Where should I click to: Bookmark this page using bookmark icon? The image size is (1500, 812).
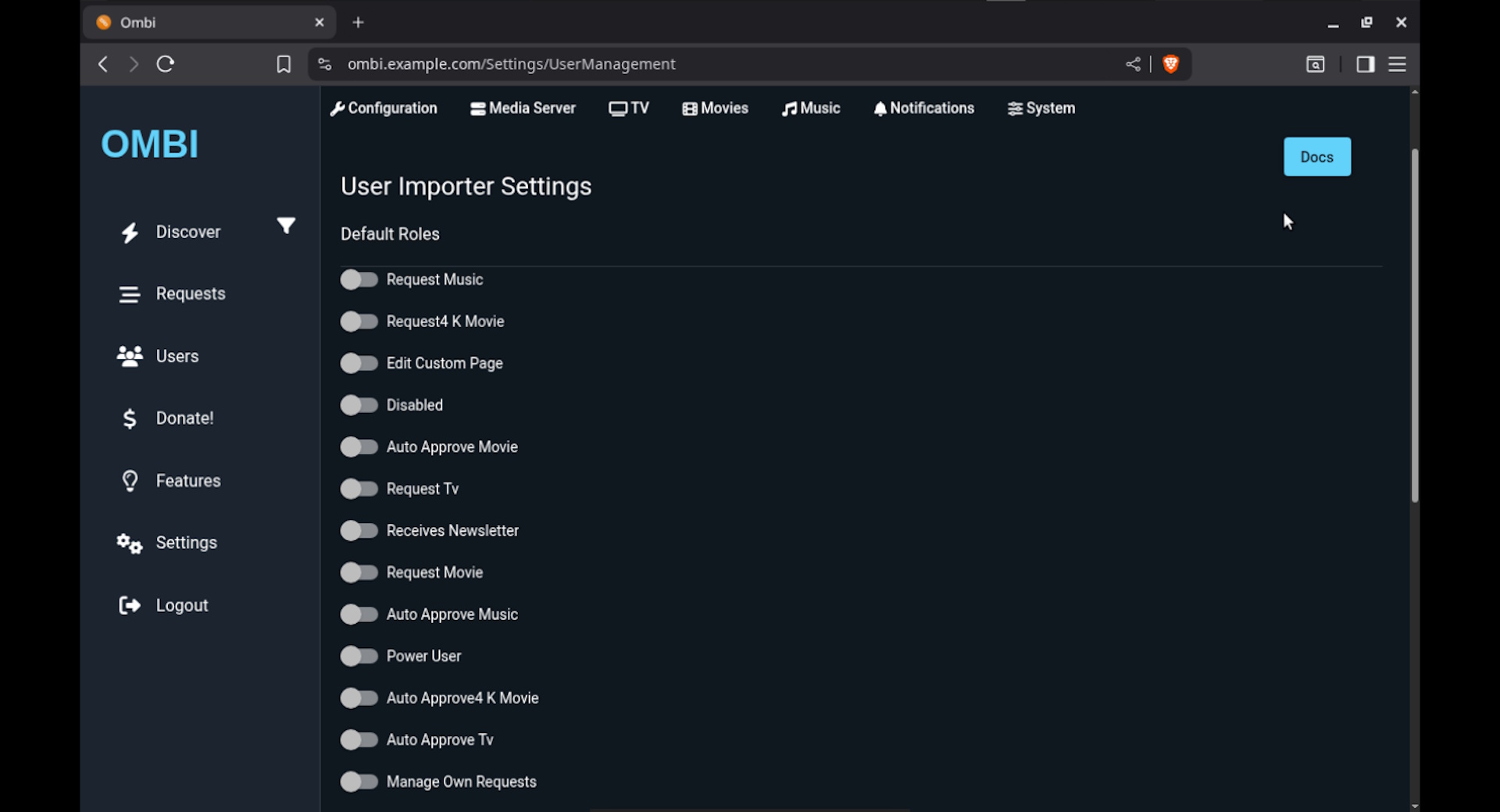click(x=284, y=64)
